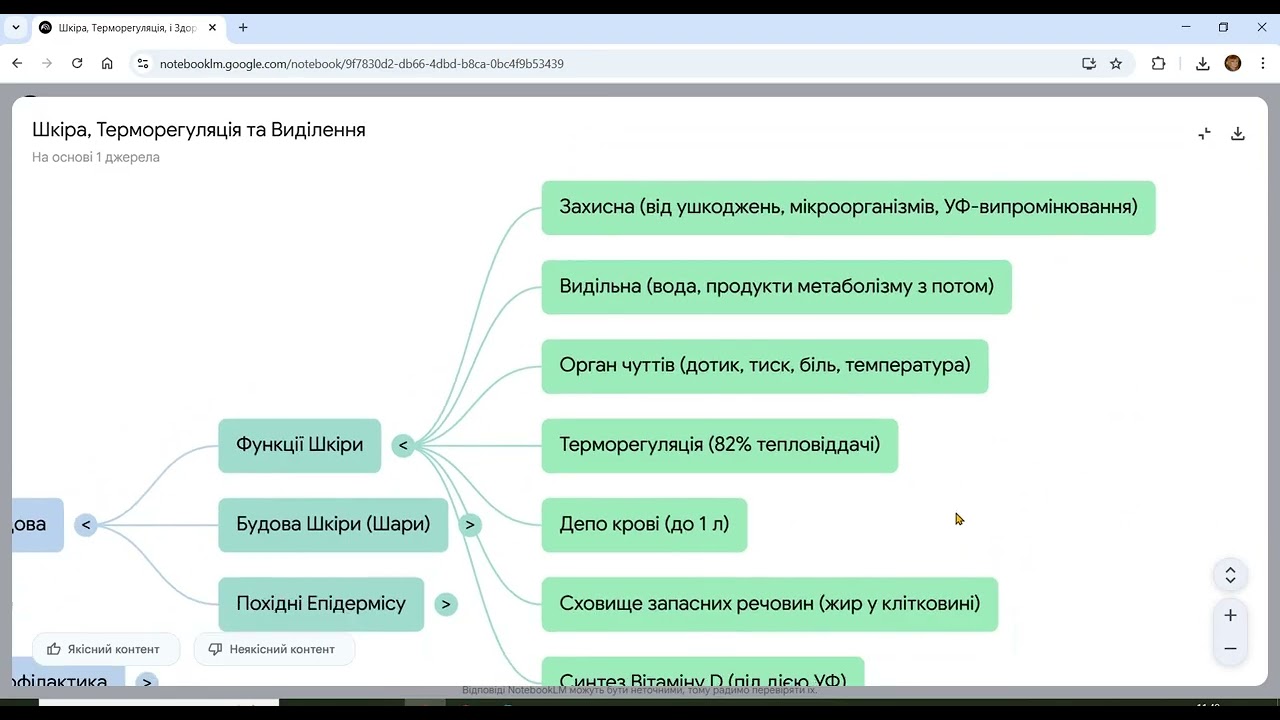
Task: Collapse the root node chevron at left
Action: (x=86, y=525)
